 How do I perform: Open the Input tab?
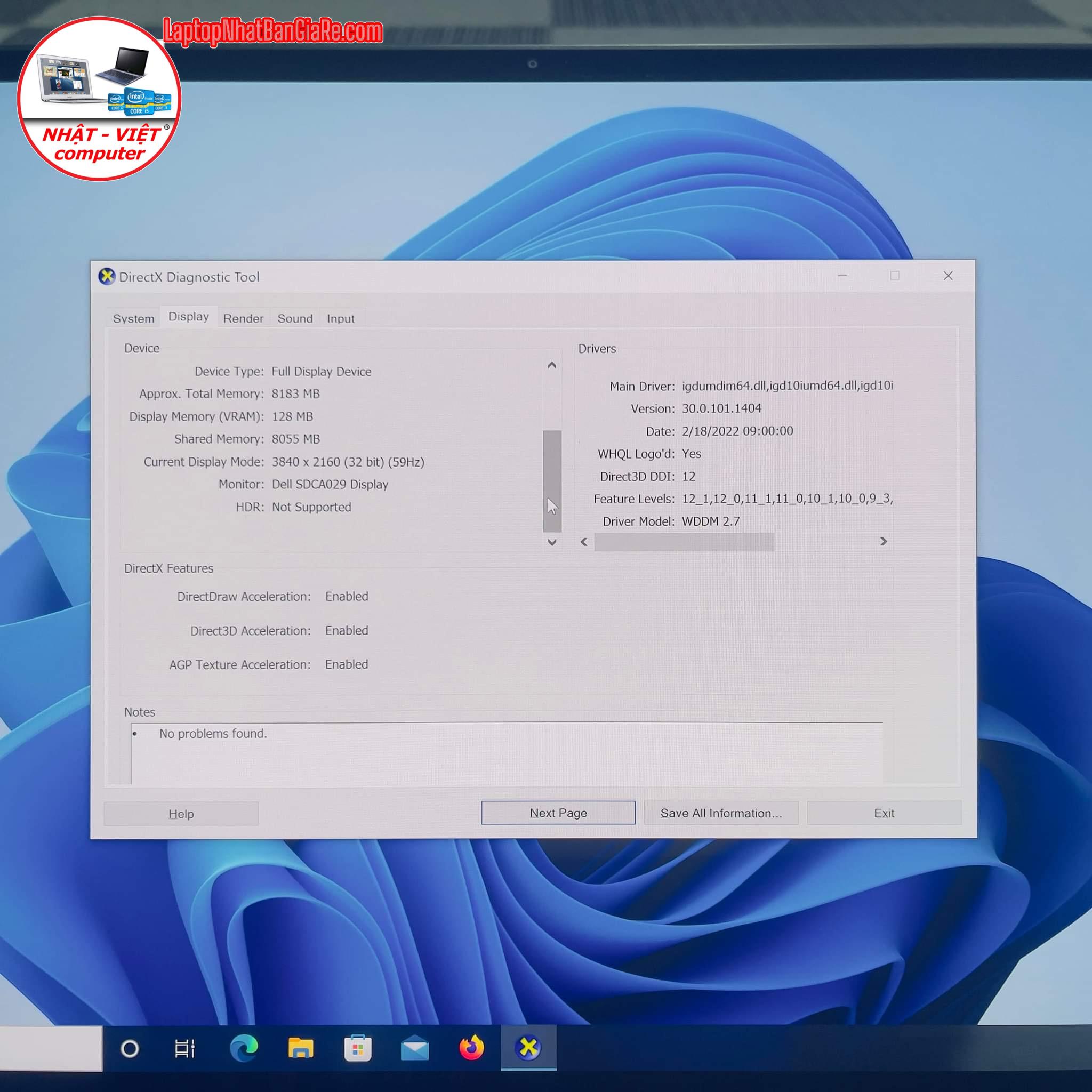340,319
